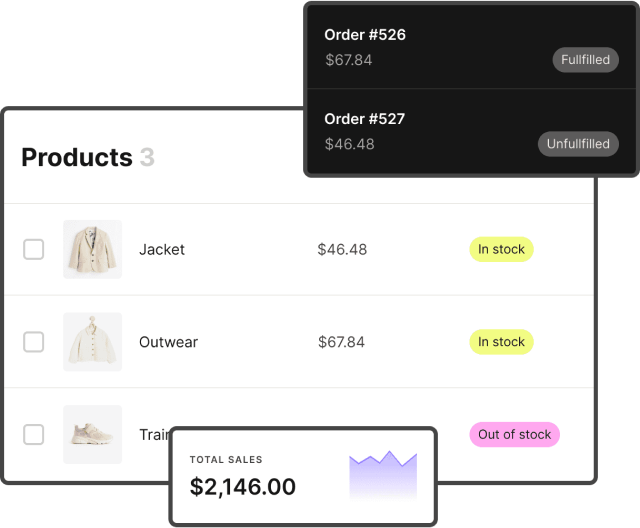The height and width of the screenshot is (528, 640).
Task: Click the Out of stock badge
Action: click(x=514, y=434)
